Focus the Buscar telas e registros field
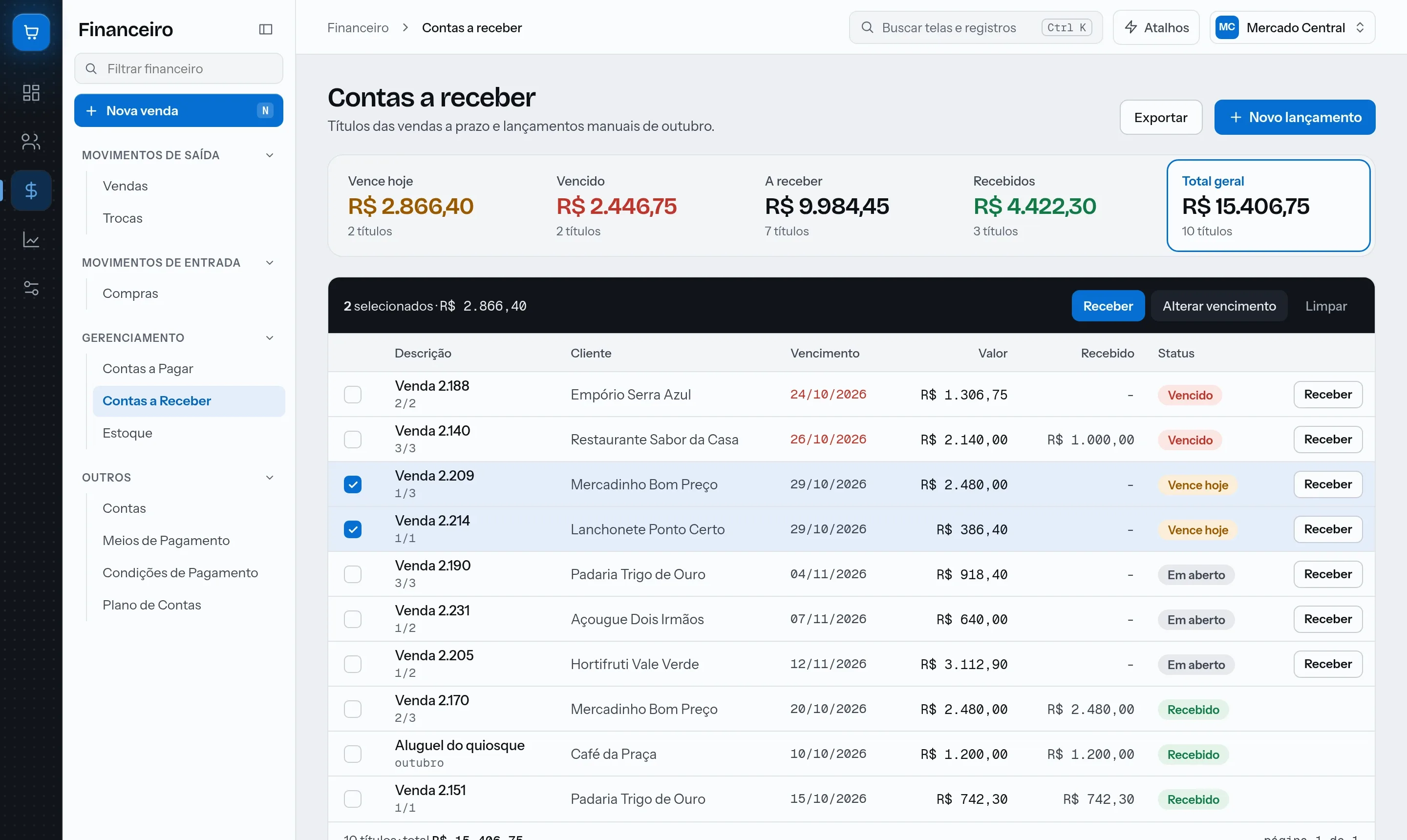This screenshot has width=1407, height=840. (975, 28)
